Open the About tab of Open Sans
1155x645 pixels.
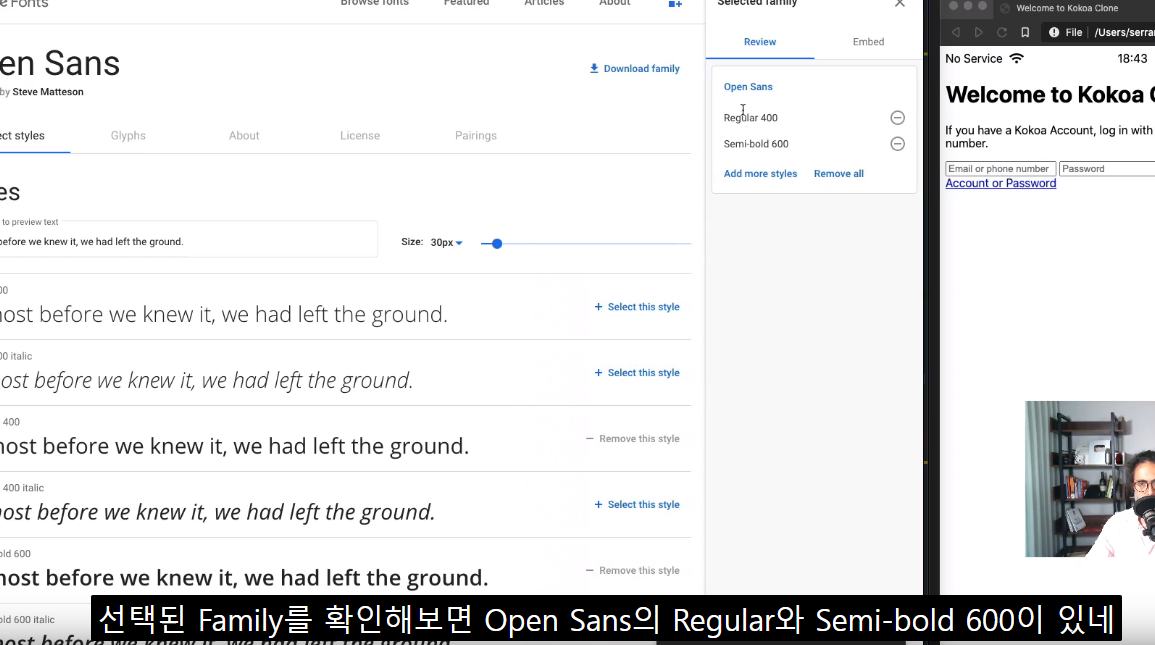click(x=244, y=135)
